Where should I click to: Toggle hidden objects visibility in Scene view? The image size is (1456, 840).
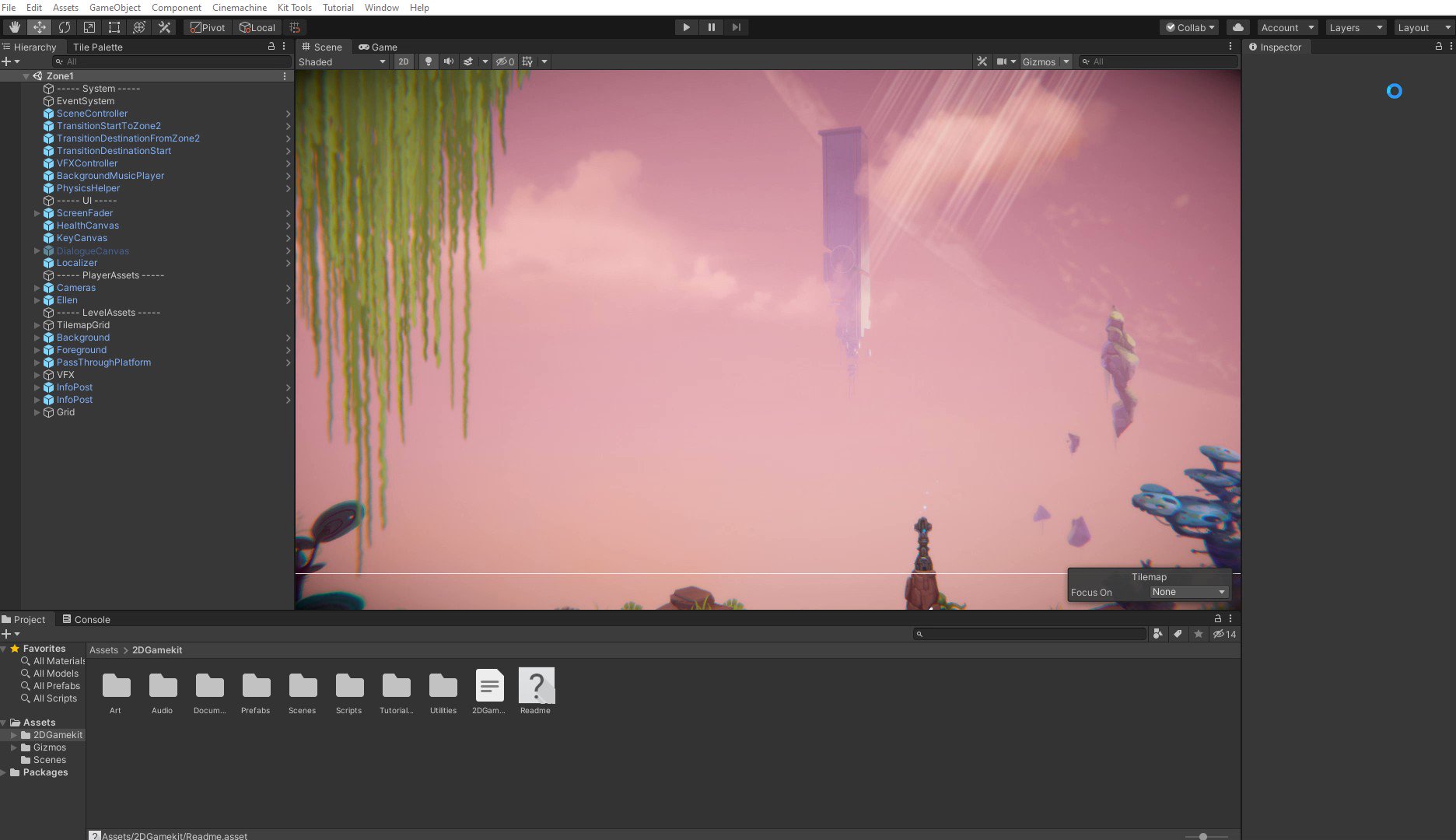[x=505, y=61]
